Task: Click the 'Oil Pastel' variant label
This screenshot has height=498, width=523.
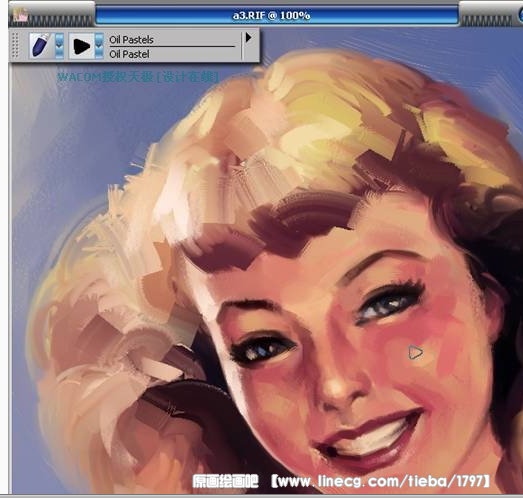Action: 129,54
